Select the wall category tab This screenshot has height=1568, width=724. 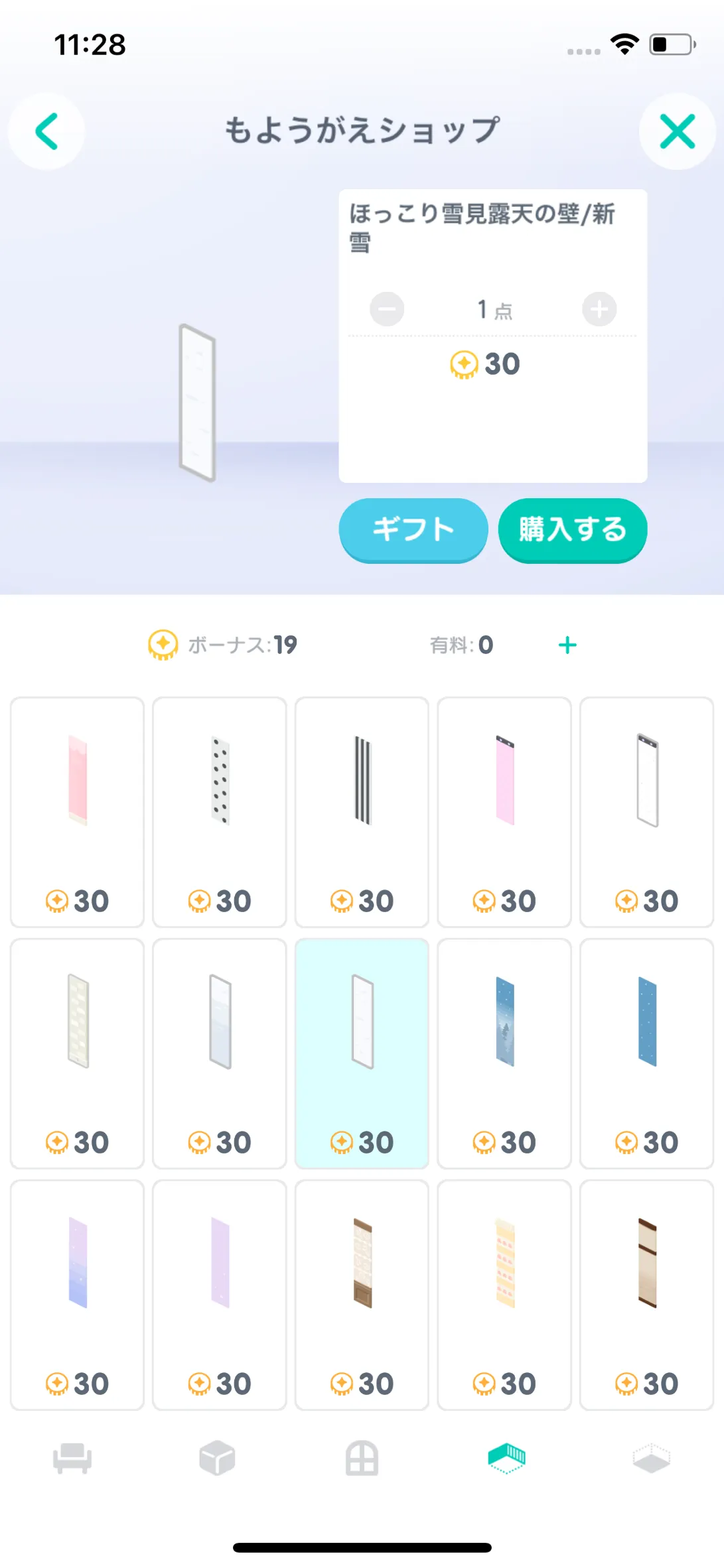(x=507, y=1459)
